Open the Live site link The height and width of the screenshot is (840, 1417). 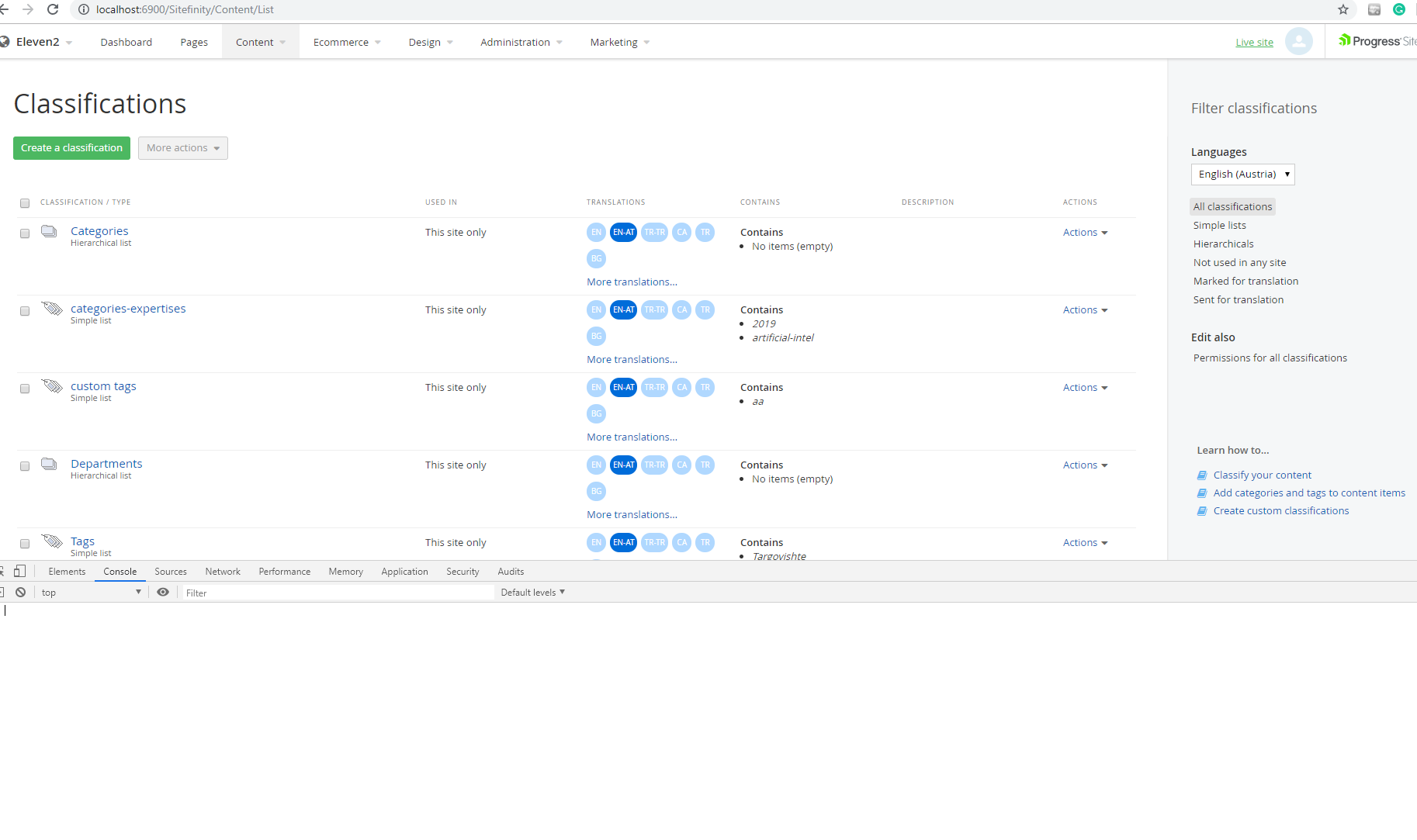click(x=1253, y=42)
